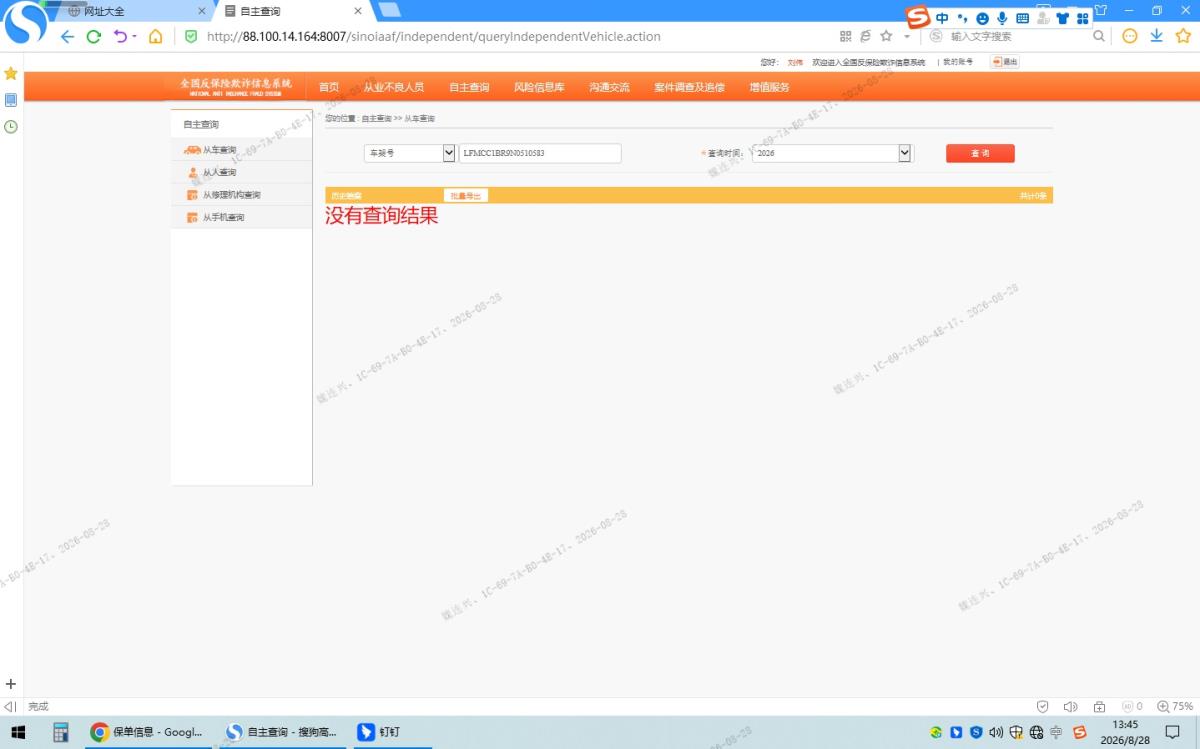The height and width of the screenshot is (749, 1200).
Task: Click the Sogou browser logo
Action: click(26, 24)
